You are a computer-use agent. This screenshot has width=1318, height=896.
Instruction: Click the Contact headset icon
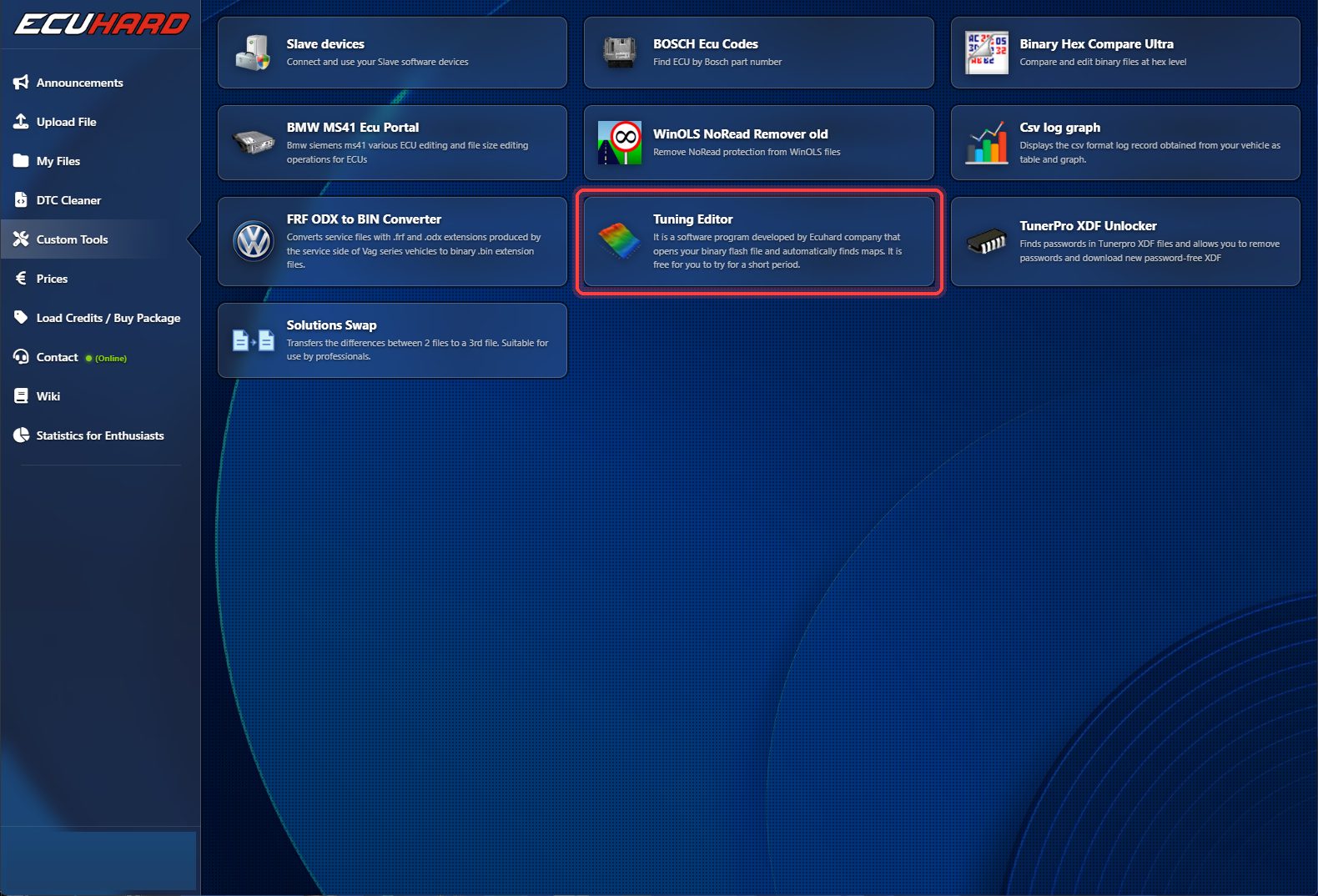(21, 357)
